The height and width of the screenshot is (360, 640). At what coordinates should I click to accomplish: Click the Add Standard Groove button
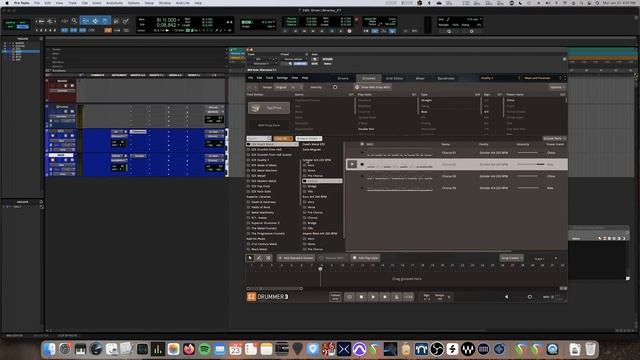(x=296, y=258)
